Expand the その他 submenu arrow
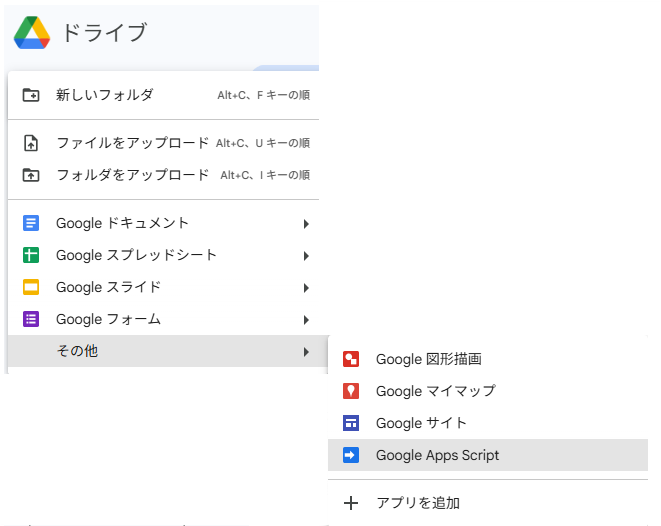The height and width of the screenshot is (526, 661). pos(306,352)
